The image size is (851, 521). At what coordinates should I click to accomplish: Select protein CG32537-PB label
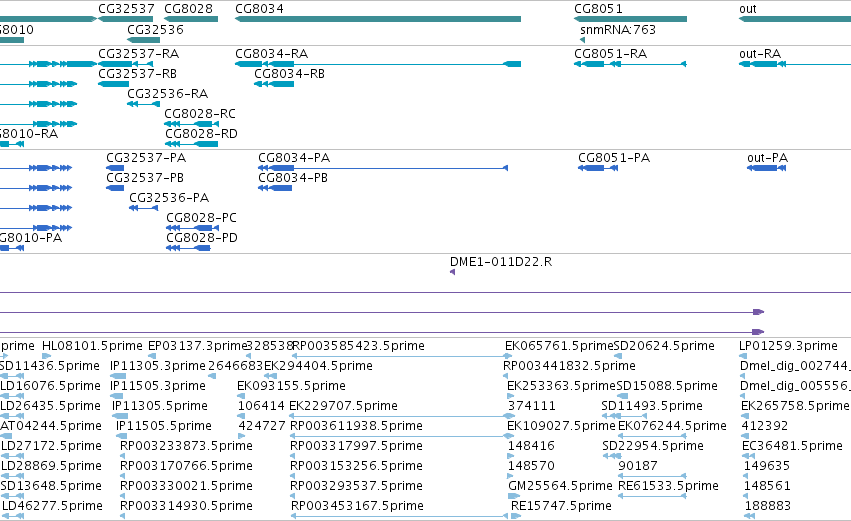pos(145,178)
